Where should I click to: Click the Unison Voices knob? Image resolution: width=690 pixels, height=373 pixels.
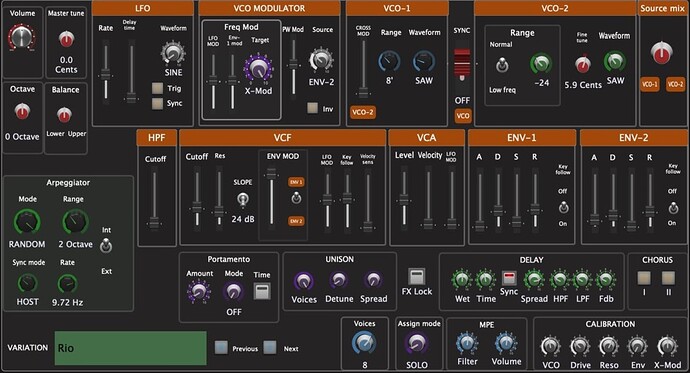coord(304,282)
